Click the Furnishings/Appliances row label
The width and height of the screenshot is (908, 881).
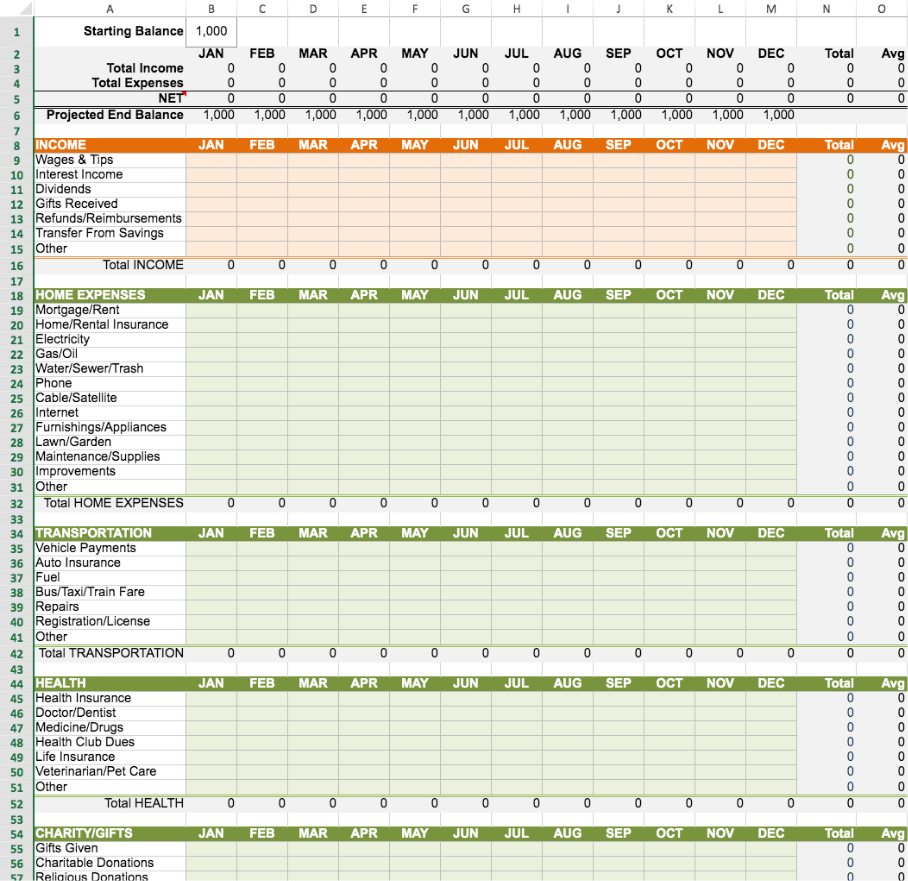click(101, 427)
